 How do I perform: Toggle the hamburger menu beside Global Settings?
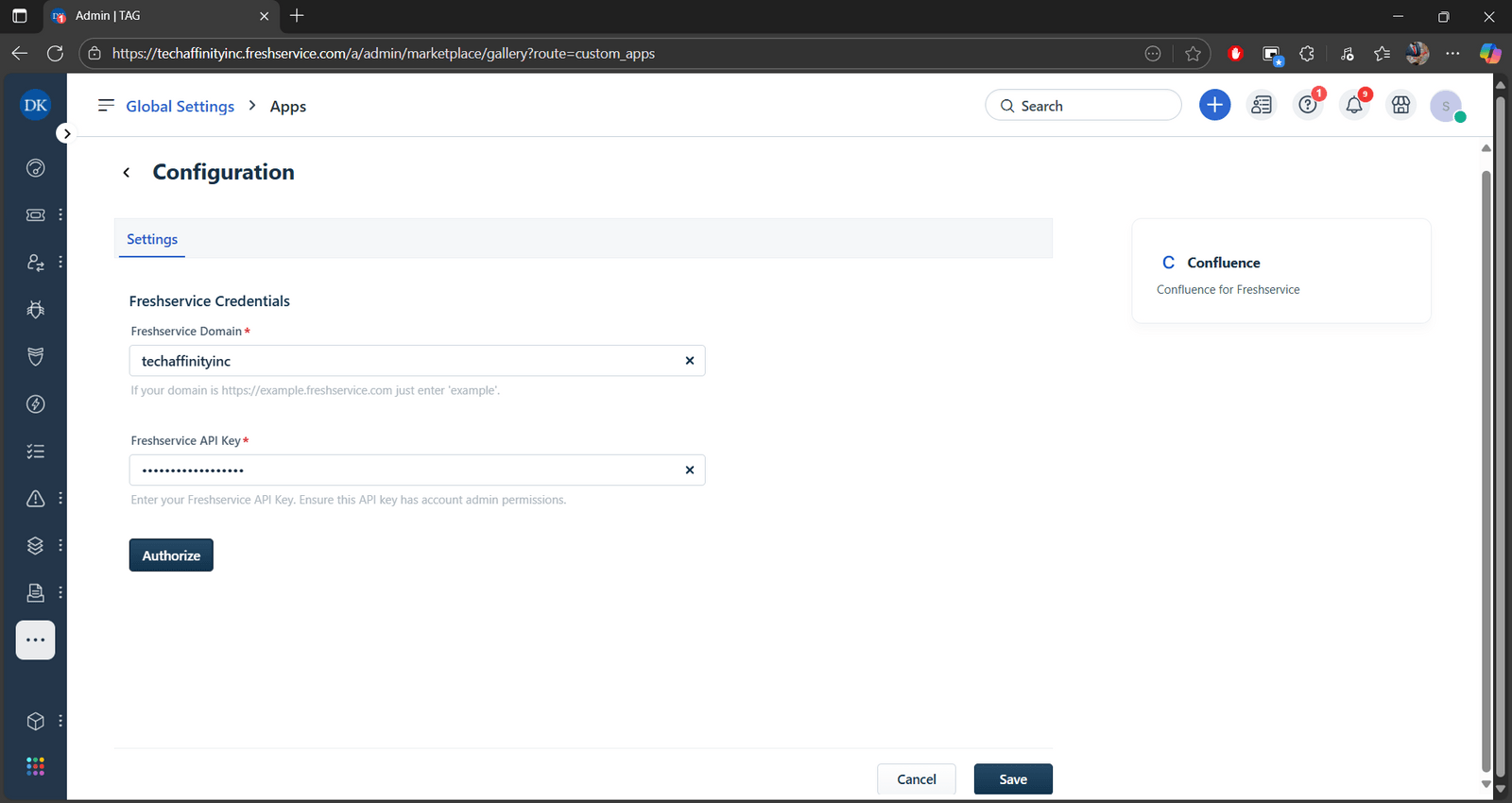[106, 105]
